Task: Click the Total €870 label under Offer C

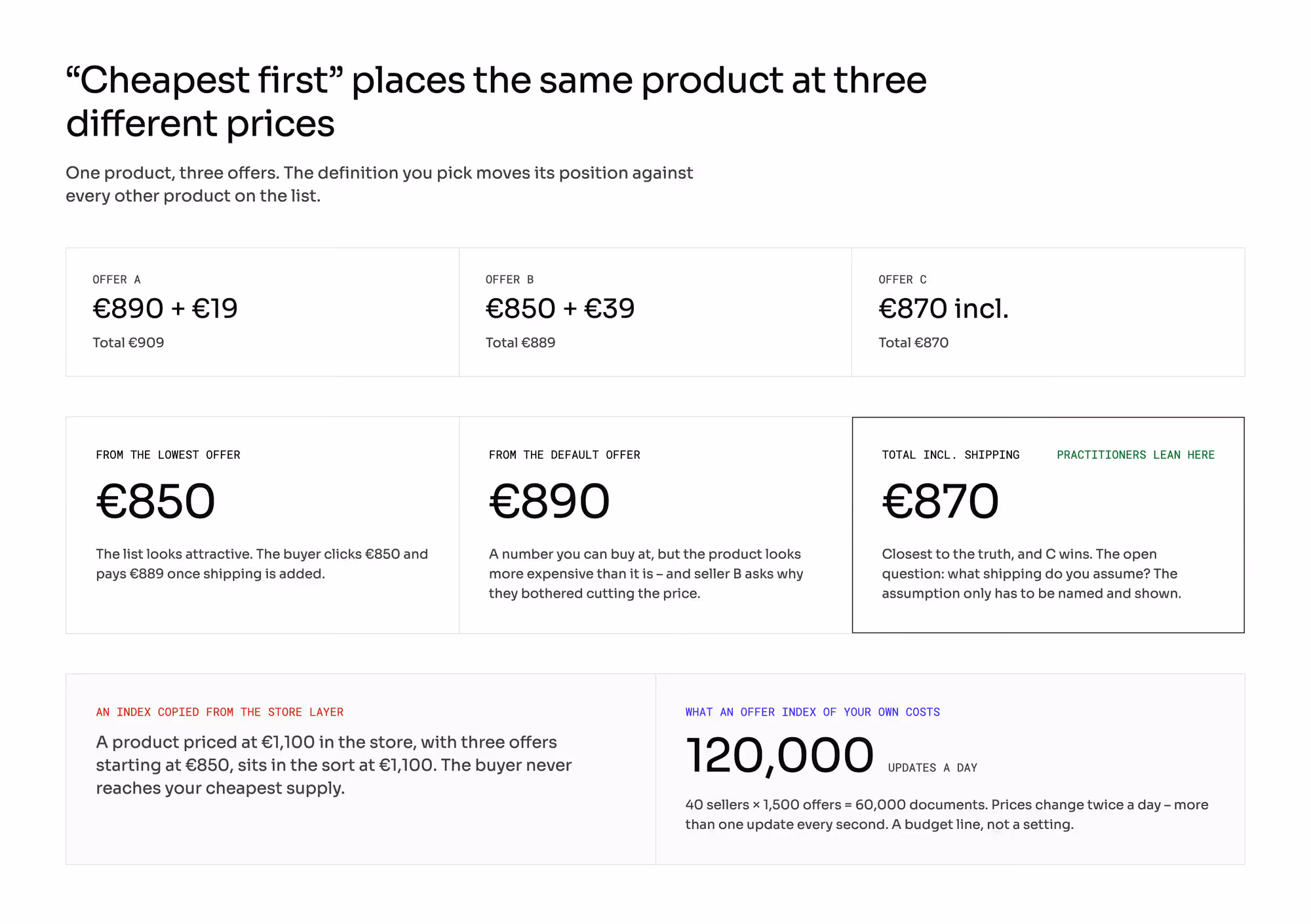Action: [913, 343]
